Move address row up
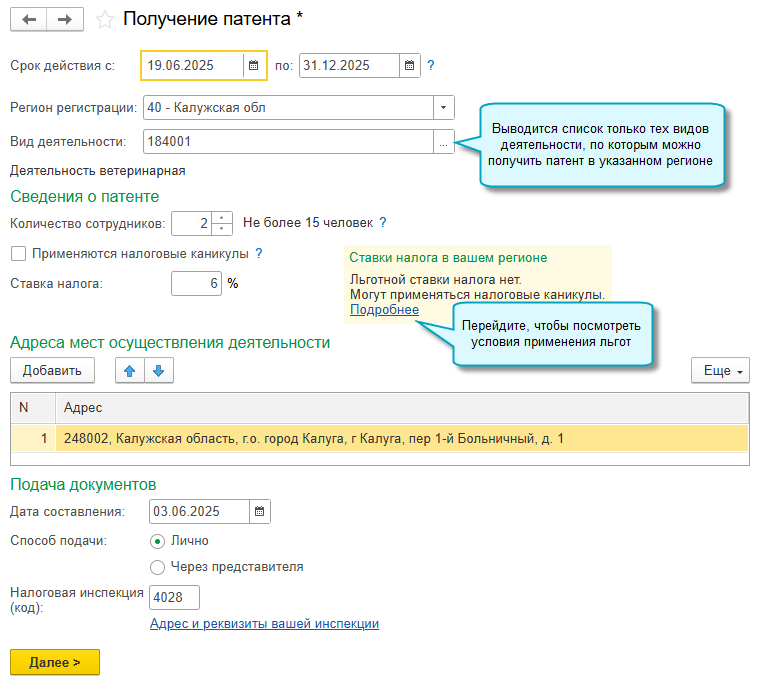This screenshot has height=688, width=760. [129, 371]
